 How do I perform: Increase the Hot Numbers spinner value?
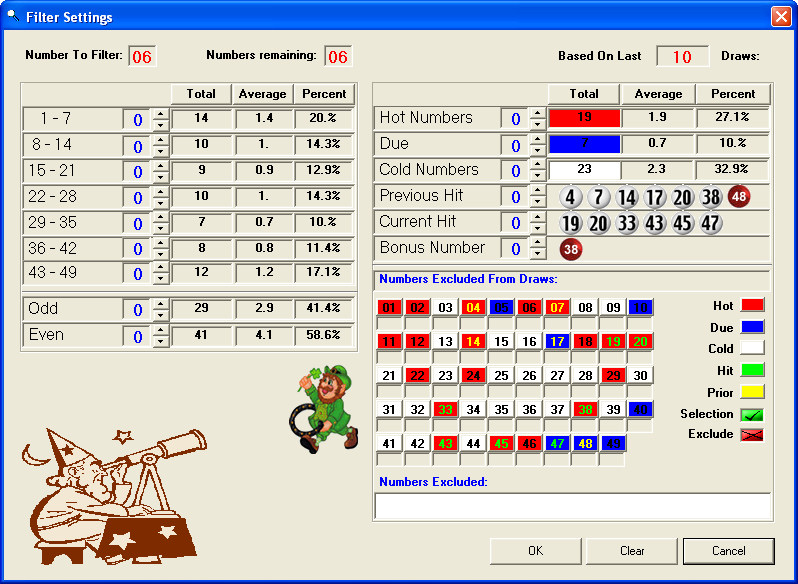[537, 113]
